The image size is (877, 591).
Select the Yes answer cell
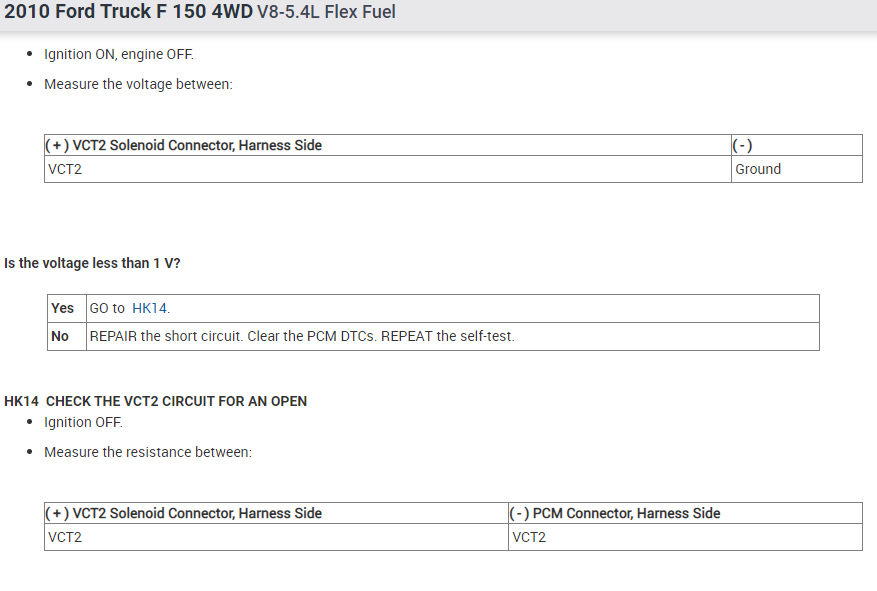[x=62, y=308]
